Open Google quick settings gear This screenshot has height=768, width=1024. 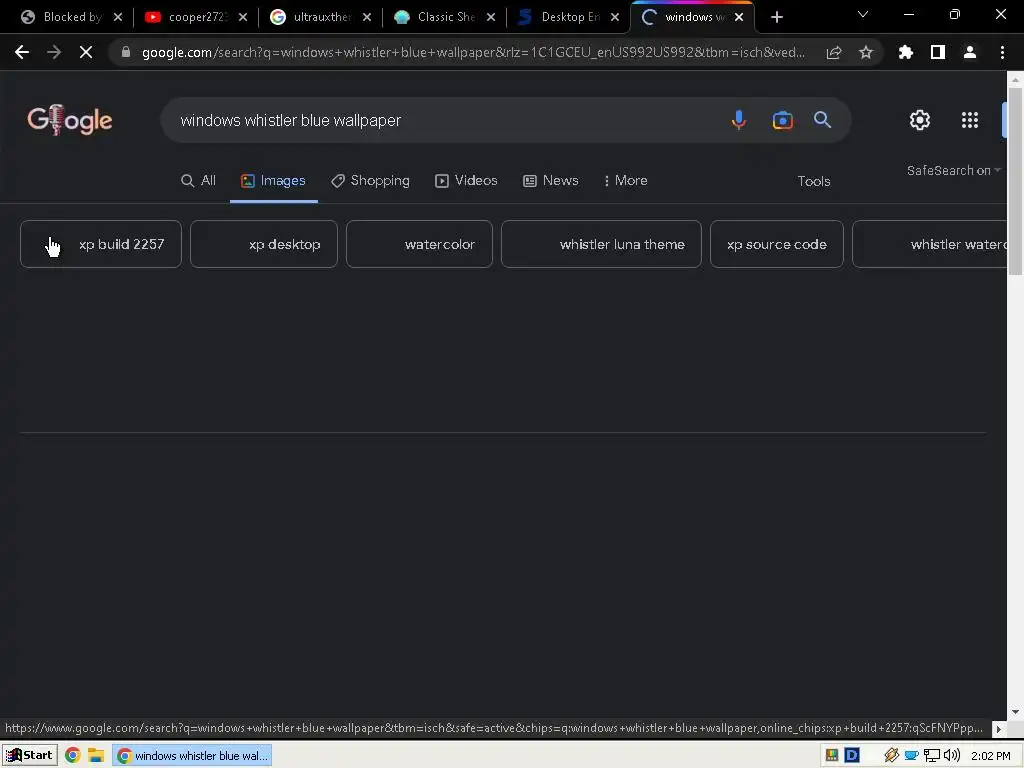click(920, 120)
